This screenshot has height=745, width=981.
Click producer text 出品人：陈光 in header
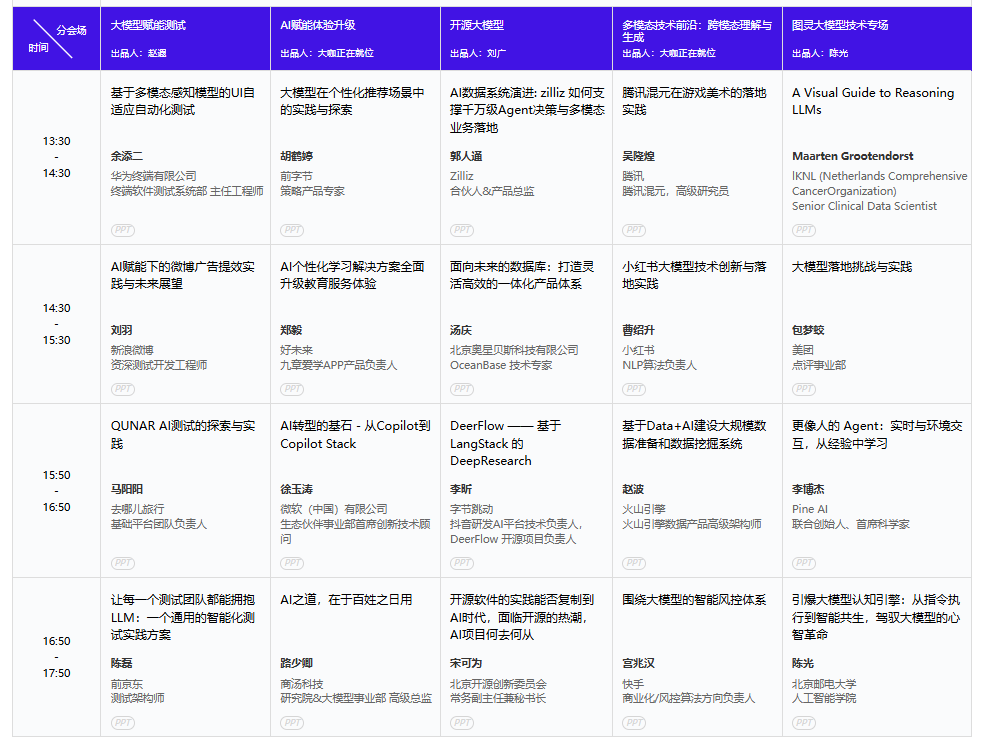[x=820, y=53]
